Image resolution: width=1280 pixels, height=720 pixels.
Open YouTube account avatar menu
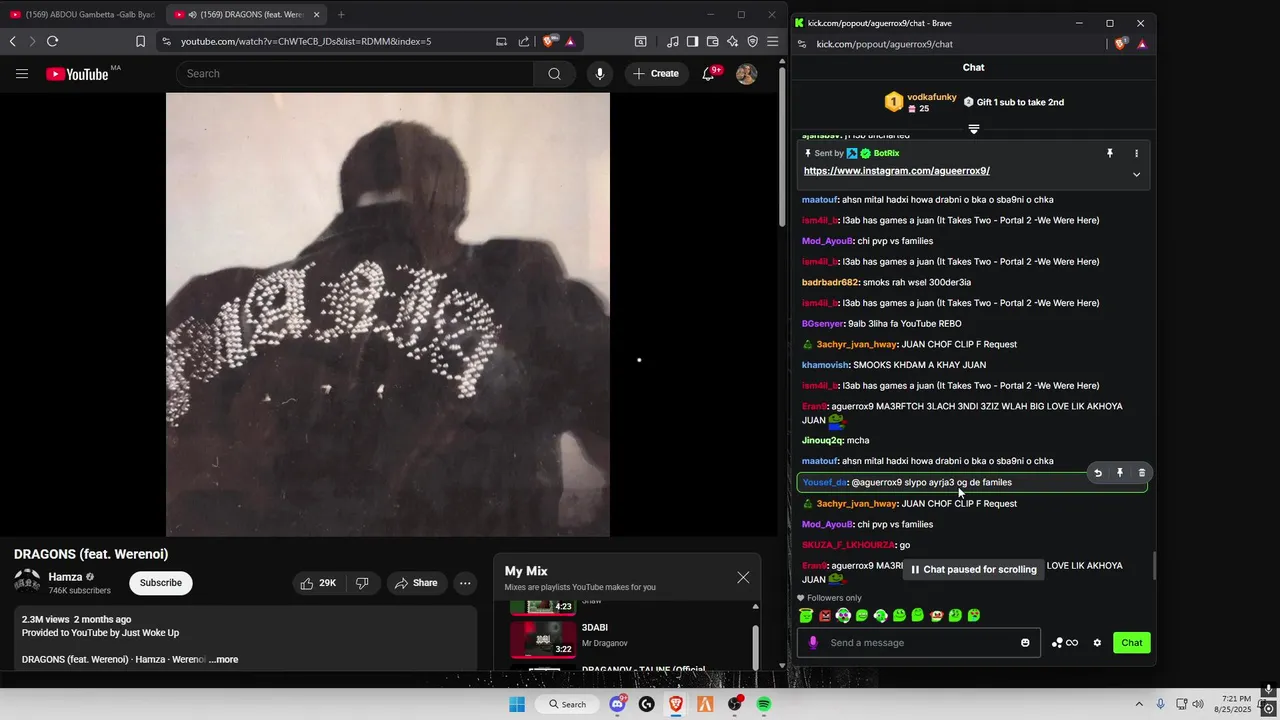[746, 73]
